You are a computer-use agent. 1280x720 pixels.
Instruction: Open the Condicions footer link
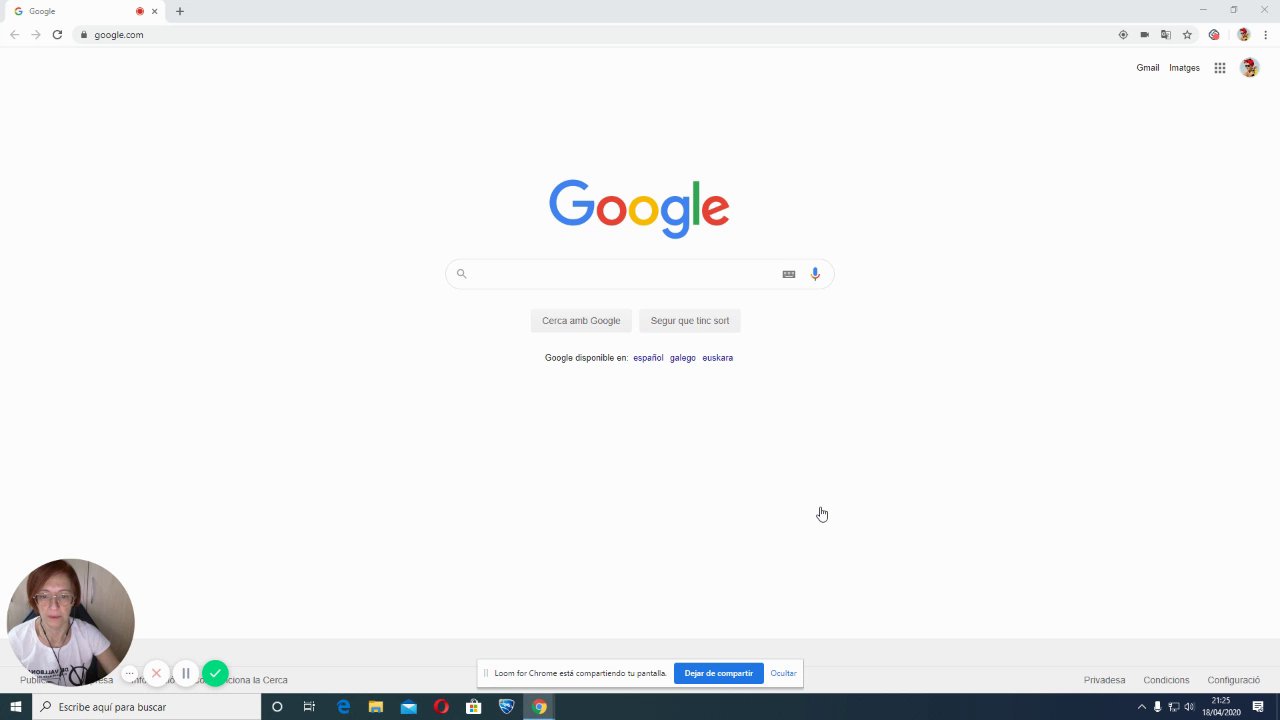(x=1166, y=680)
